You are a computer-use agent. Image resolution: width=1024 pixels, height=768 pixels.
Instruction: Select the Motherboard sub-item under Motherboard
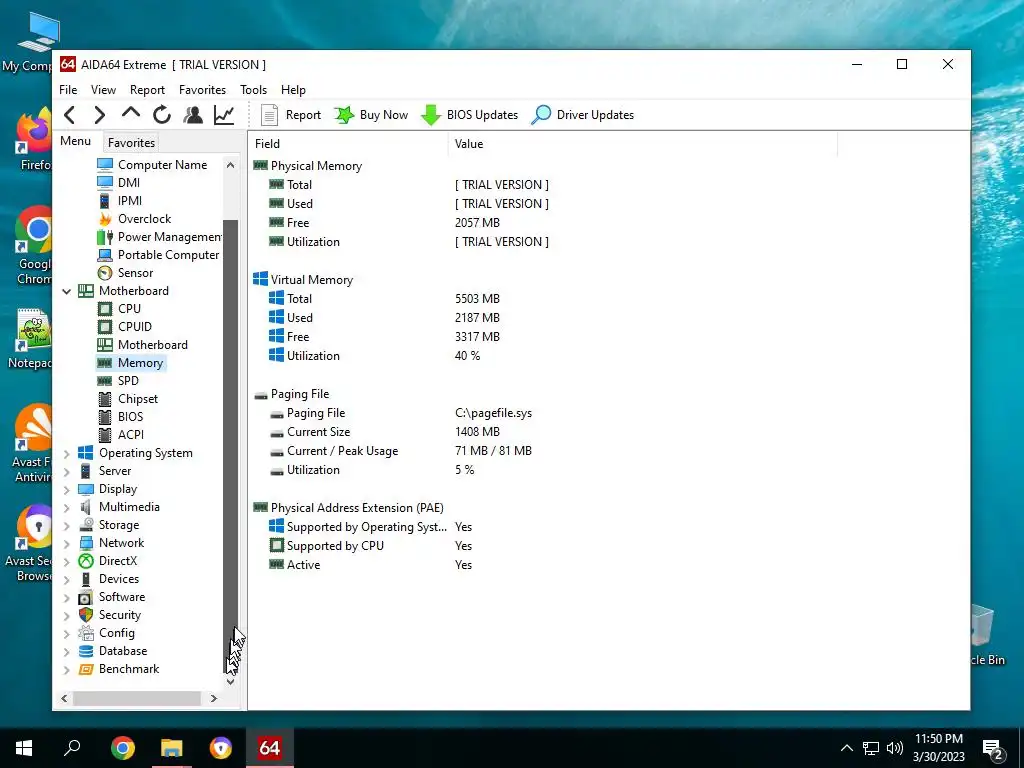[142, 345]
